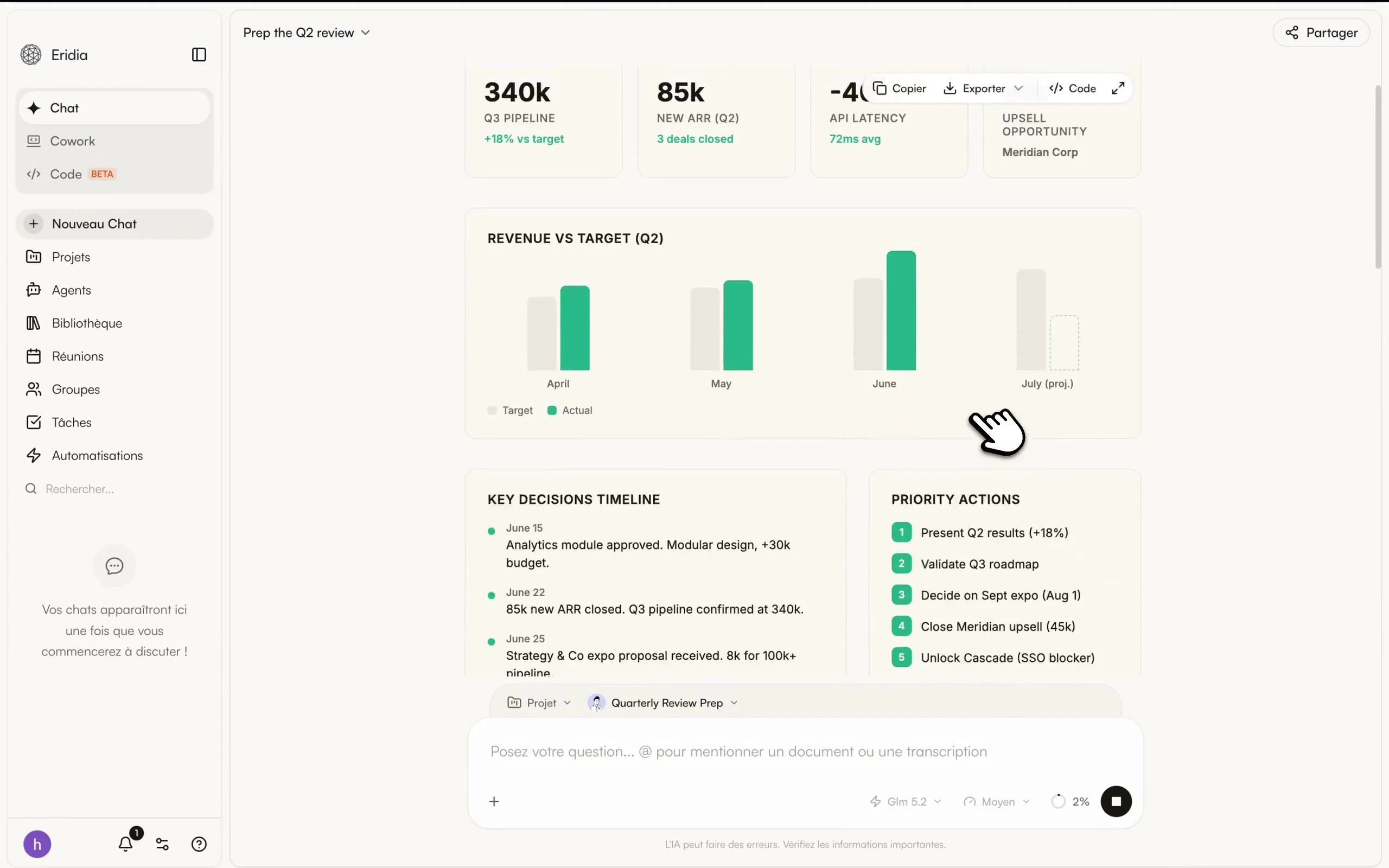1389x868 pixels.
Task: Click the Rechercher search field
Action: coord(114,489)
